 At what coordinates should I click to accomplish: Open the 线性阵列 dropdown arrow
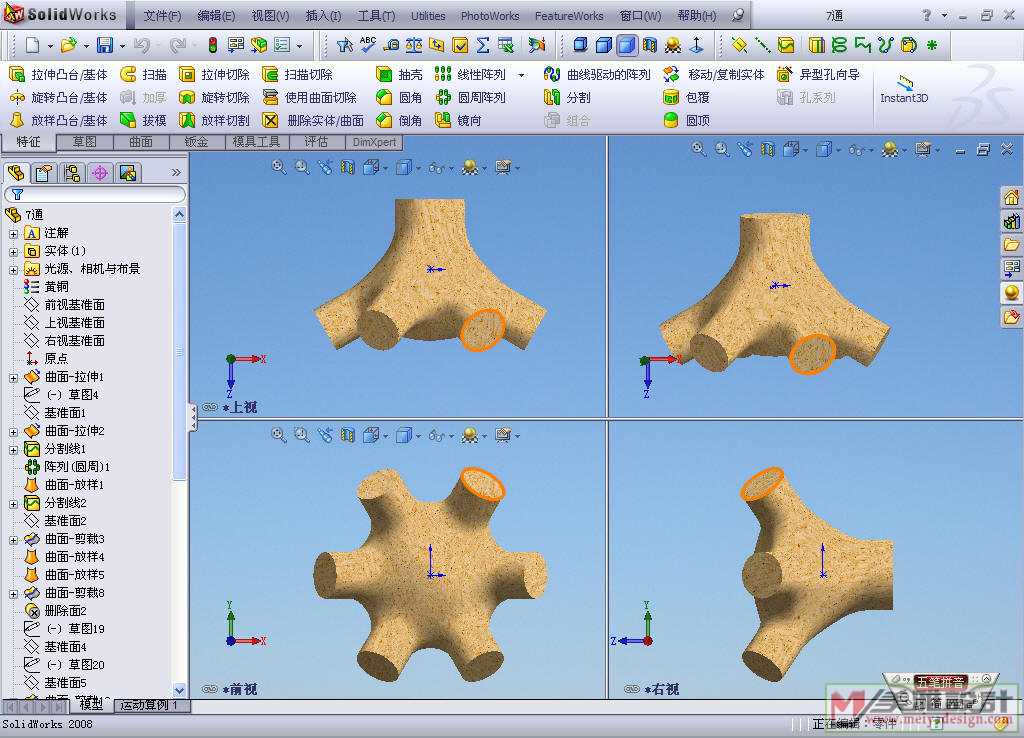pos(521,75)
